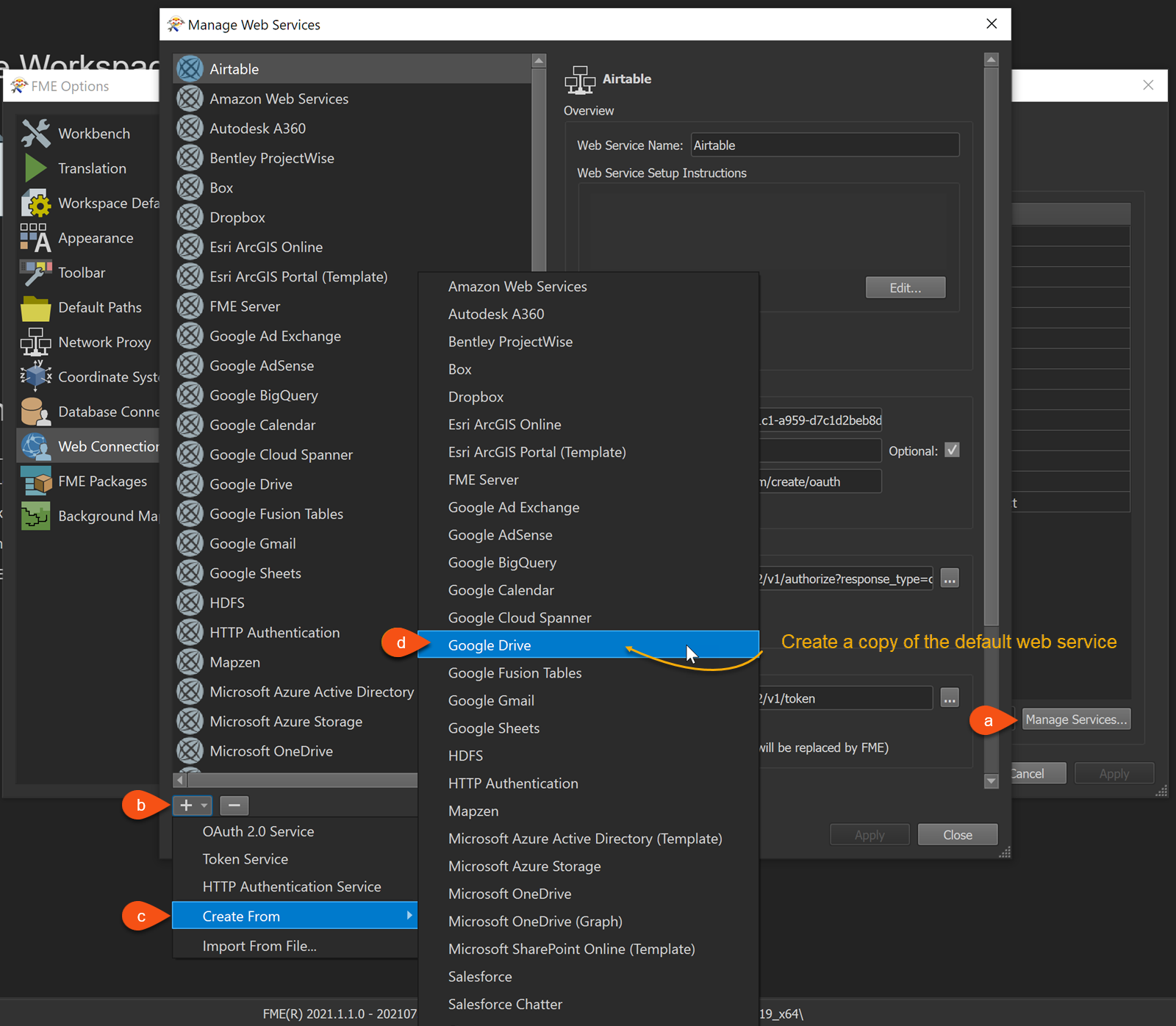Click the n/create/oauth URL field

click(x=820, y=481)
